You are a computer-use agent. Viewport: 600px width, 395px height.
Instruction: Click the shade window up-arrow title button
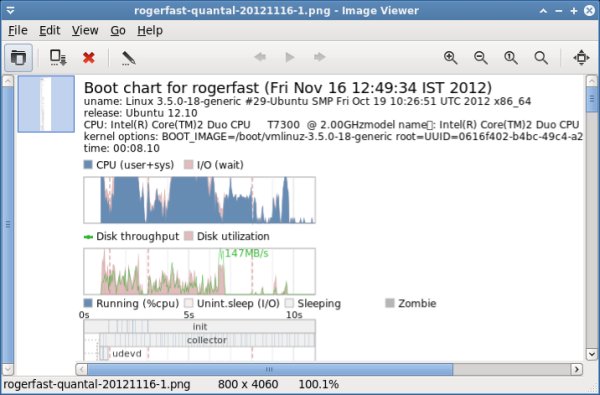(543, 11)
